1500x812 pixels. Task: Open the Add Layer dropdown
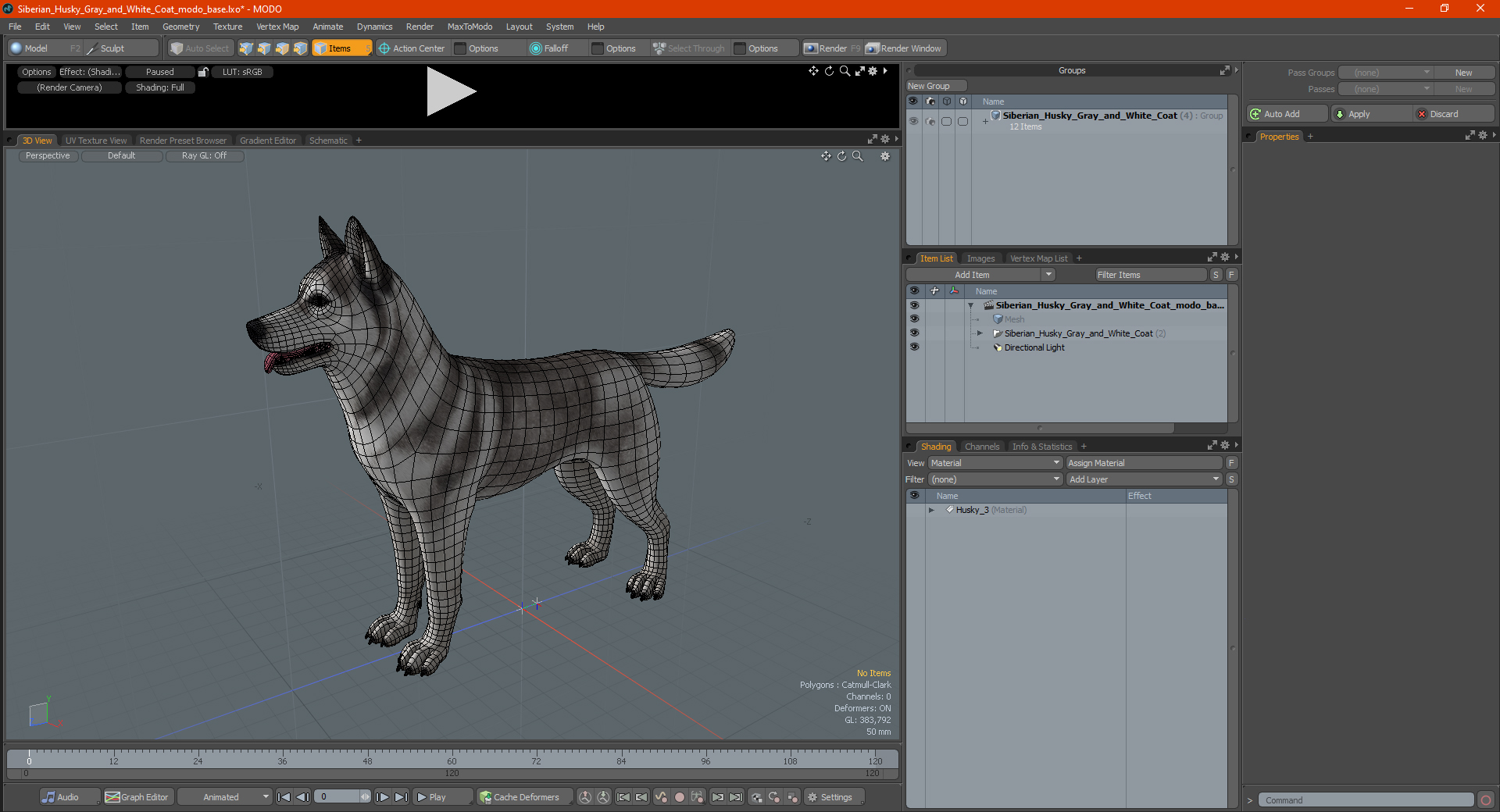[1144, 479]
